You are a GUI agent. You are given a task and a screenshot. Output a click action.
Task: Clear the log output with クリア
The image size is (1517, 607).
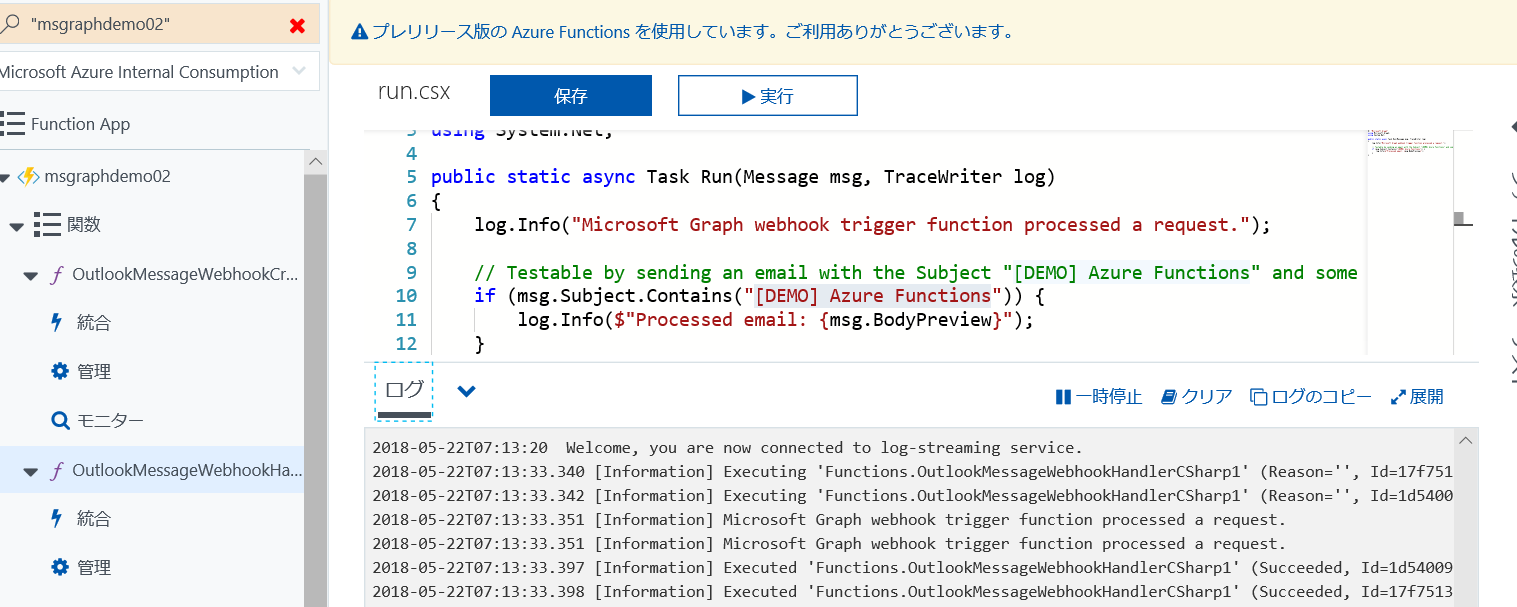tap(1196, 396)
